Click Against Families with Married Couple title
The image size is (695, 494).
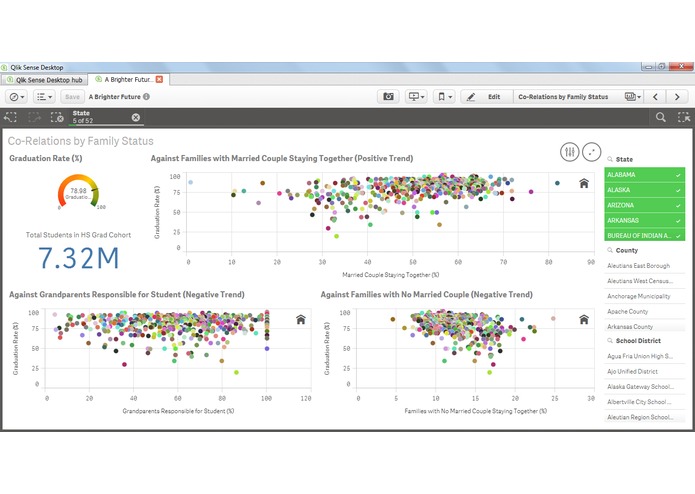tap(282, 158)
